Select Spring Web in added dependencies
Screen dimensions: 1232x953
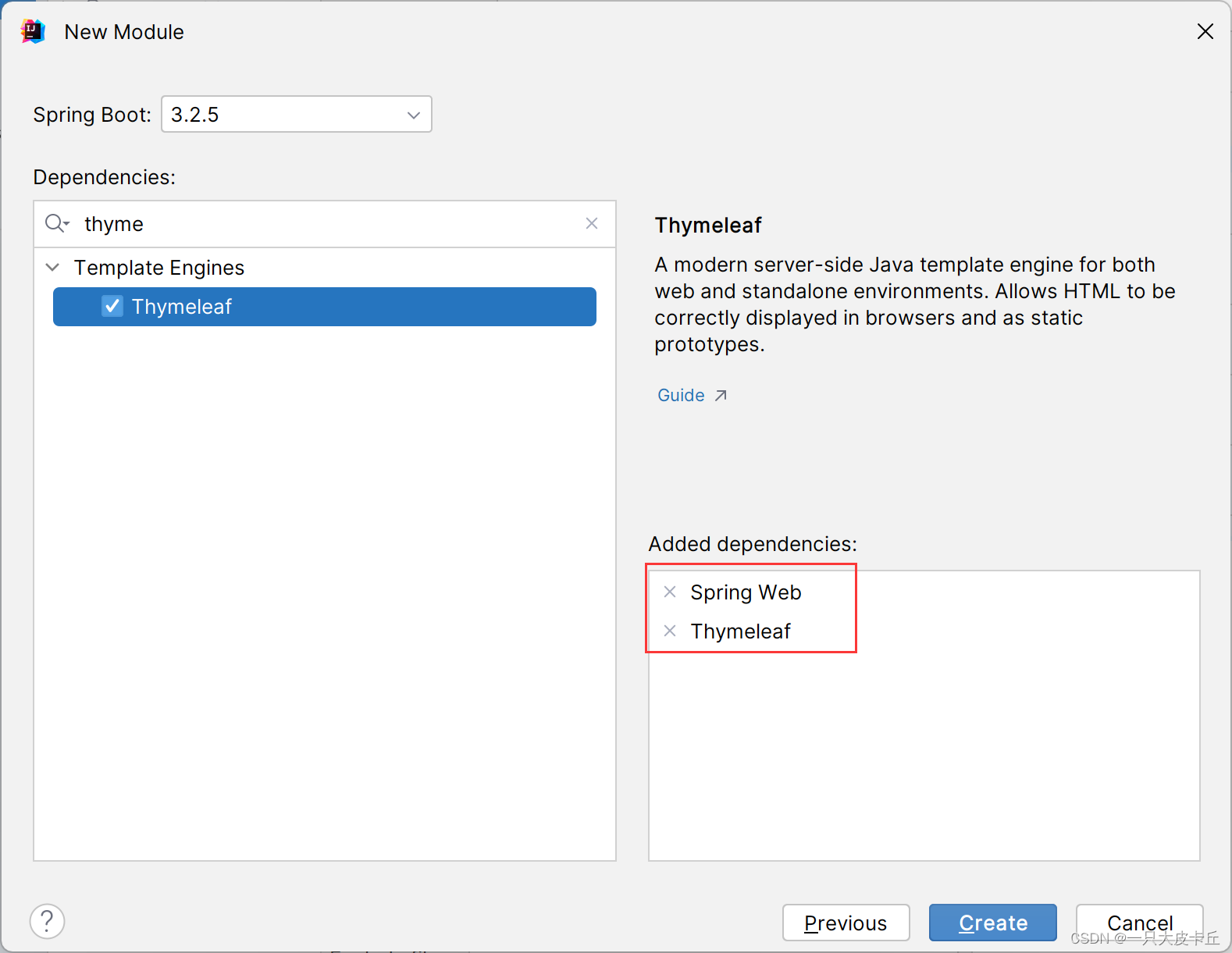click(x=746, y=592)
